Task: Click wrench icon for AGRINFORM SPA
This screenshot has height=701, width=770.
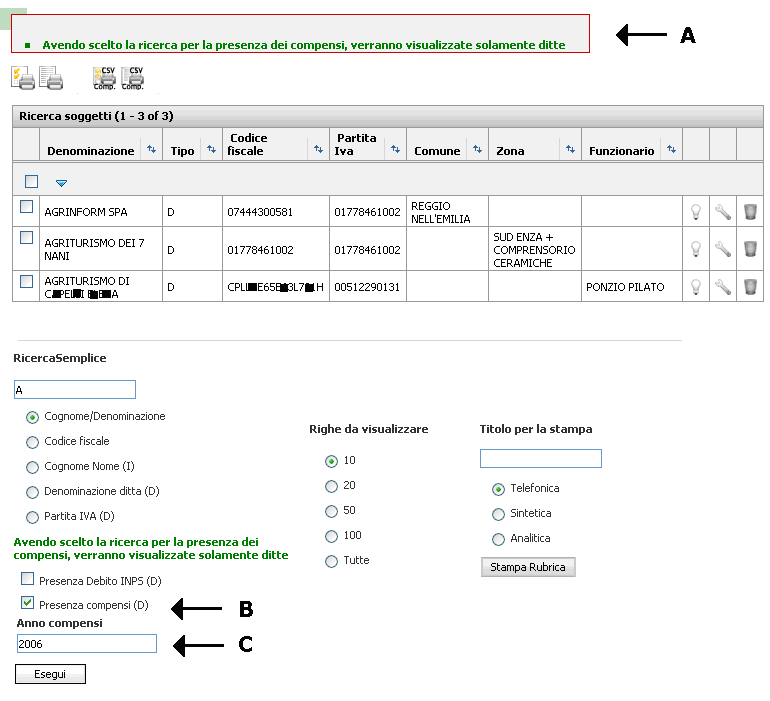Action: coord(723,212)
